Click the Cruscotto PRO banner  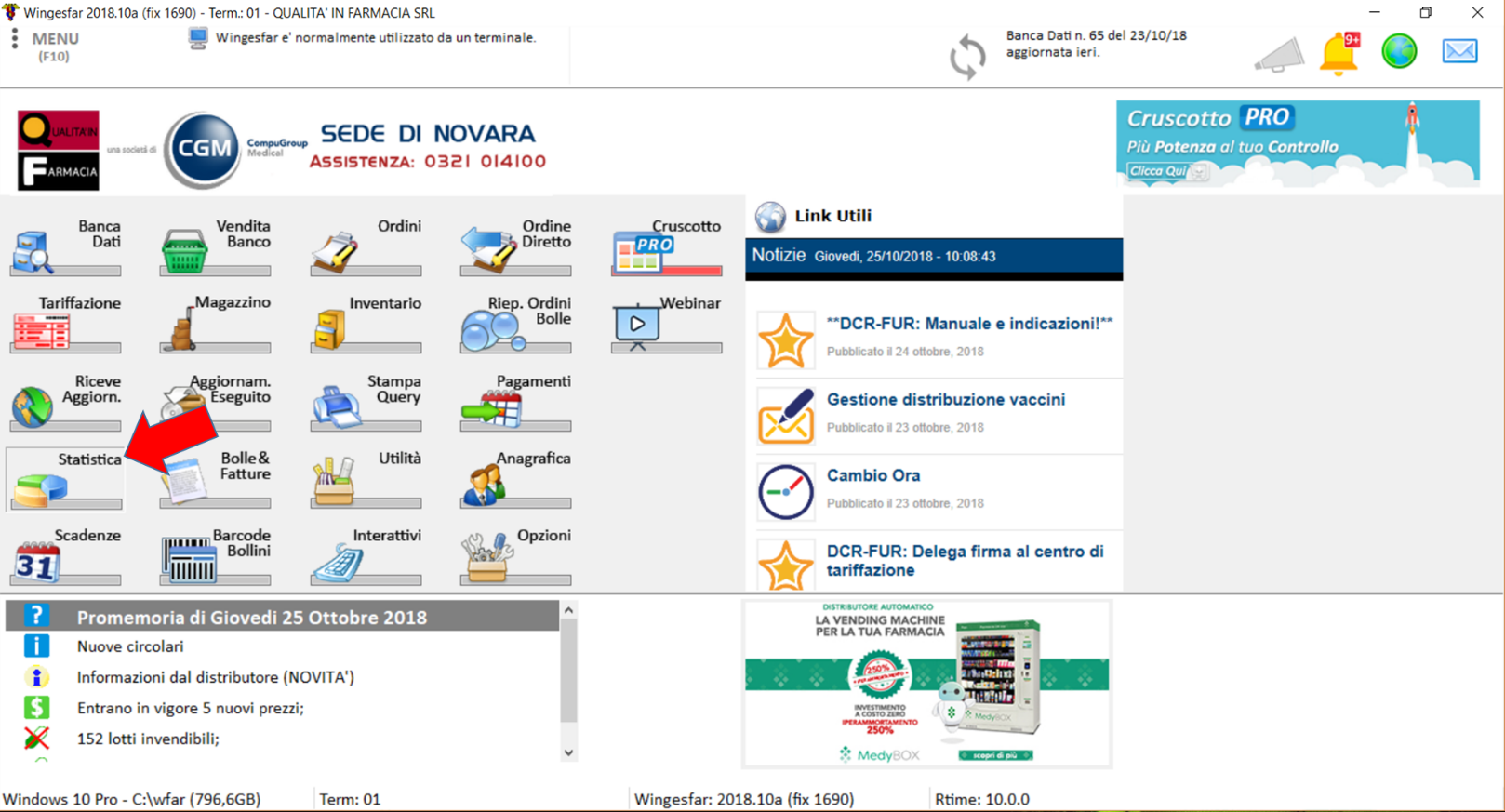pyautogui.click(x=1298, y=144)
